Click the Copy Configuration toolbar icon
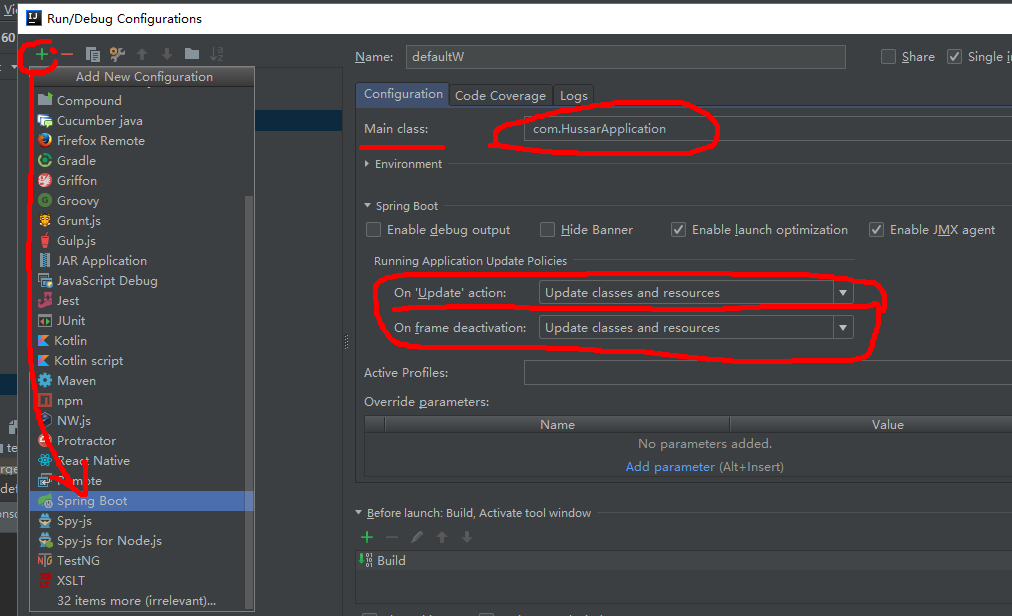The width and height of the screenshot is (1012, 616). 92,54
